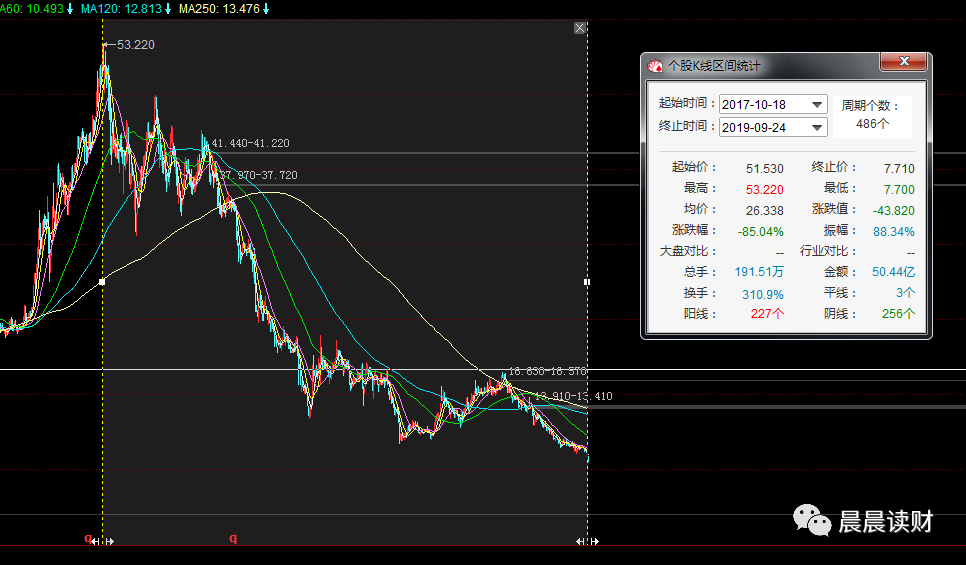This screenshot has height=565, width=966.
Task: Click the 金额 value 50.44亿
Action: click(893, 272)
